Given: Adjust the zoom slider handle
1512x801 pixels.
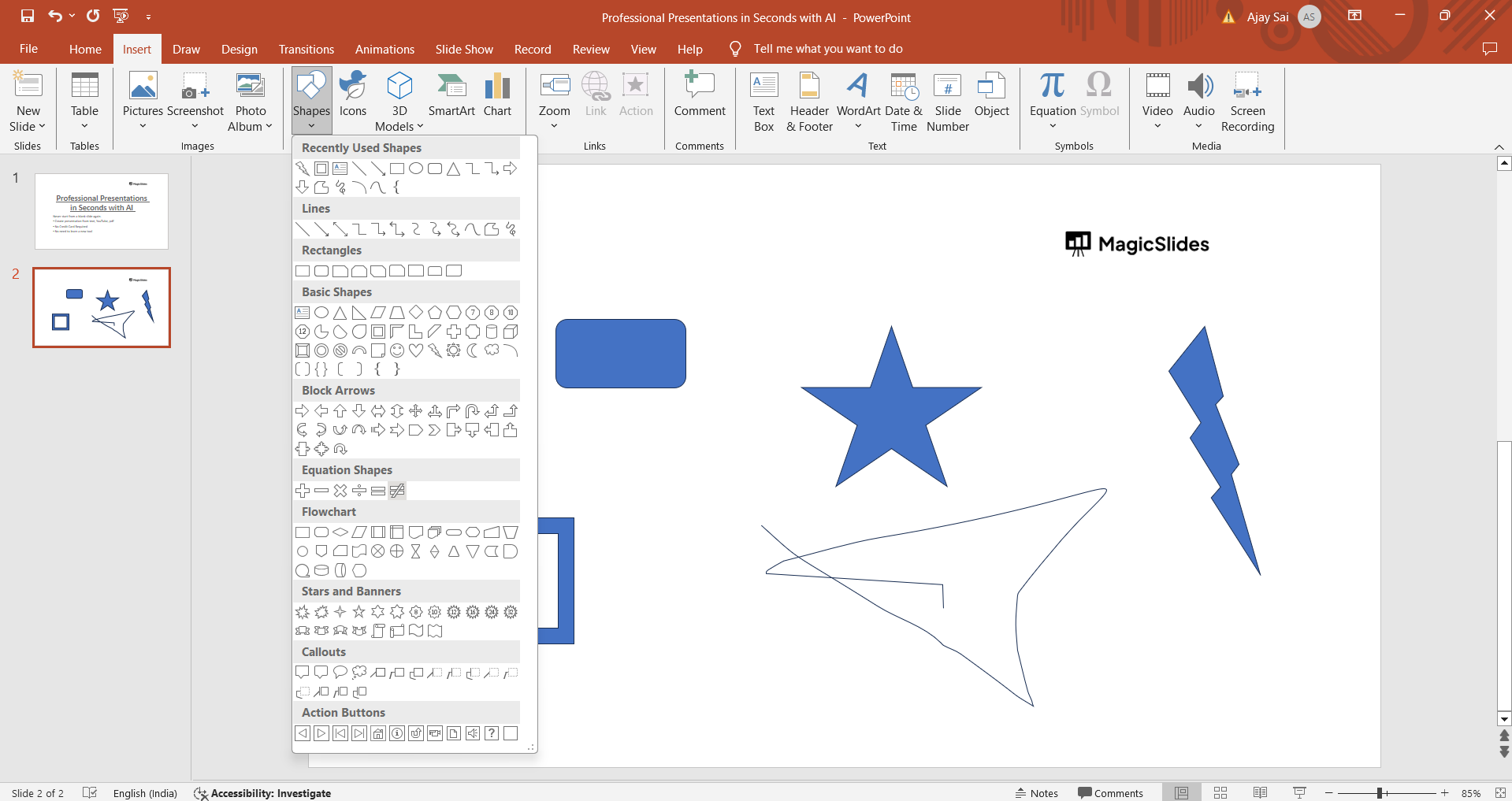Looking at the screenshot, I should 1380,793.
